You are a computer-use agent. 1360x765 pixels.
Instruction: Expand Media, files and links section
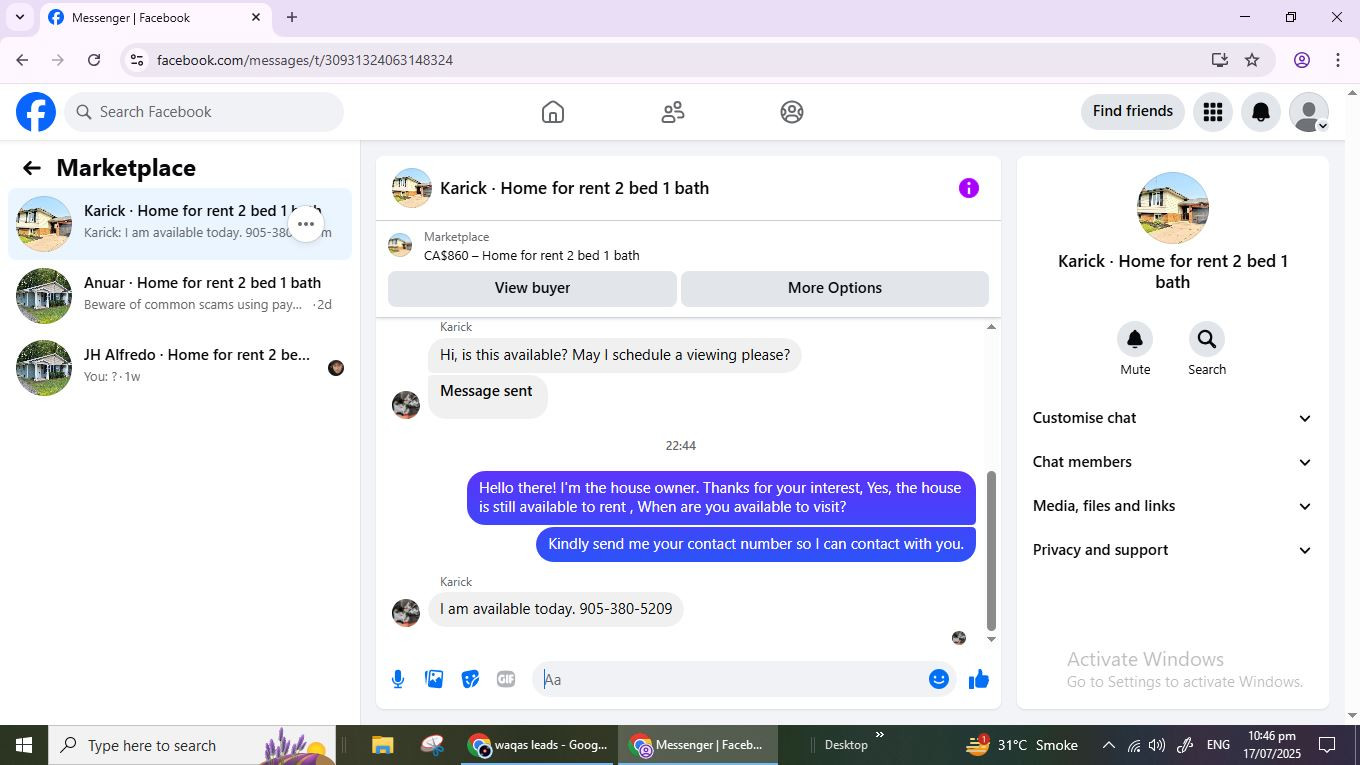point(1172,506)
